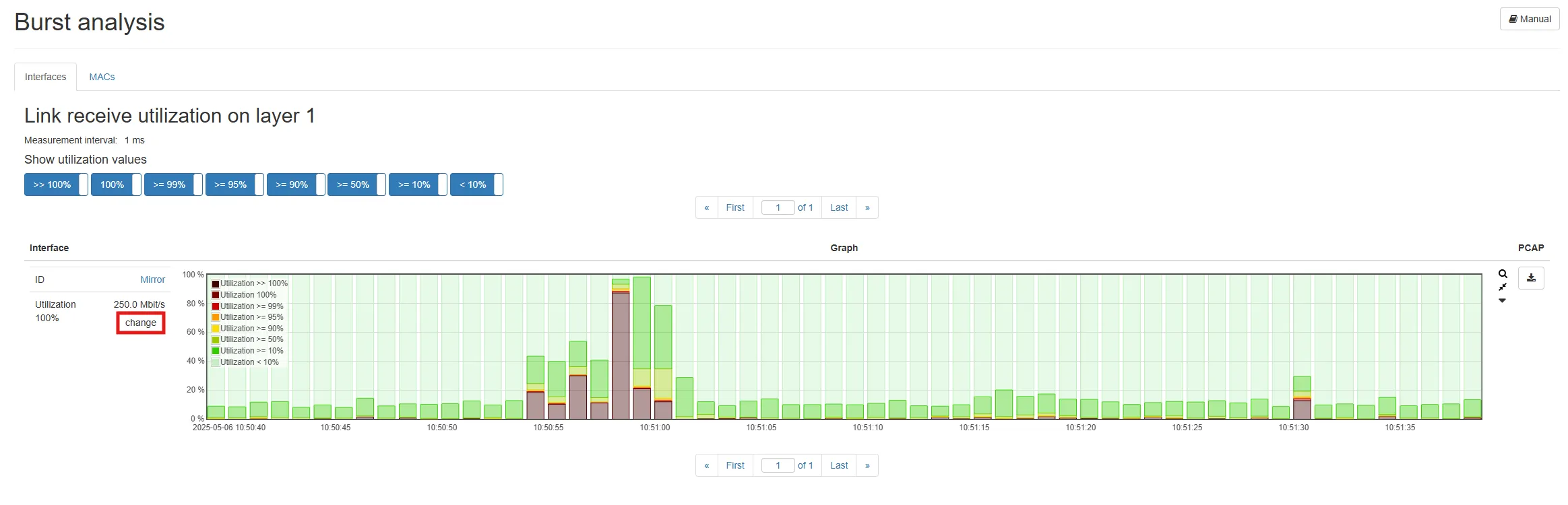Expand the down caret next to graph
This screenshot has width=1568, height=505.
pyautogui.click(x=1502, y=300)
